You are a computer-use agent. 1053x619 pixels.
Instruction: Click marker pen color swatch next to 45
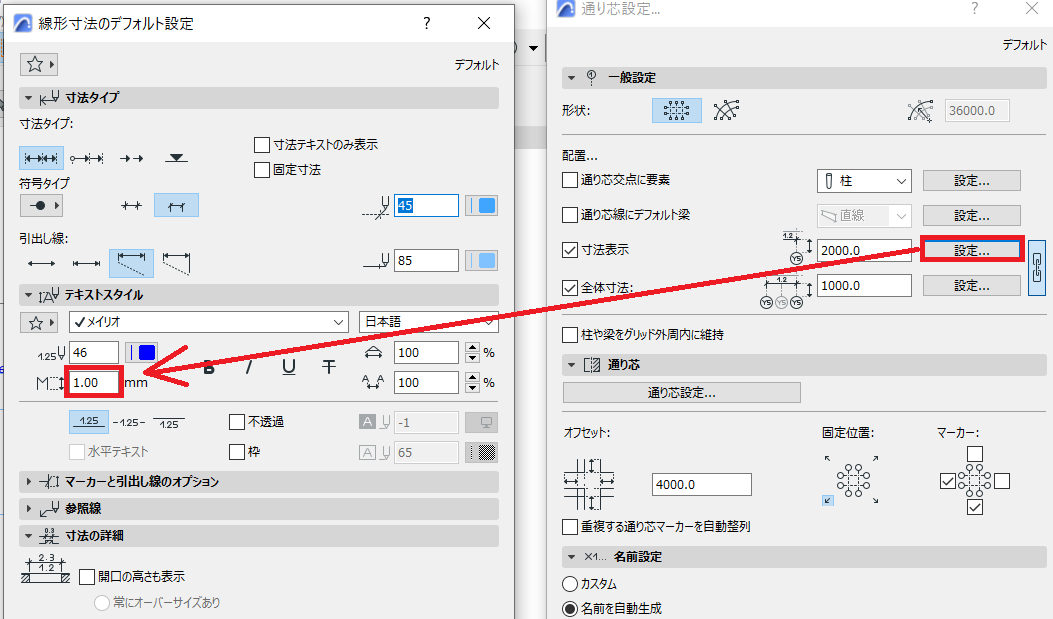(482, 205)
